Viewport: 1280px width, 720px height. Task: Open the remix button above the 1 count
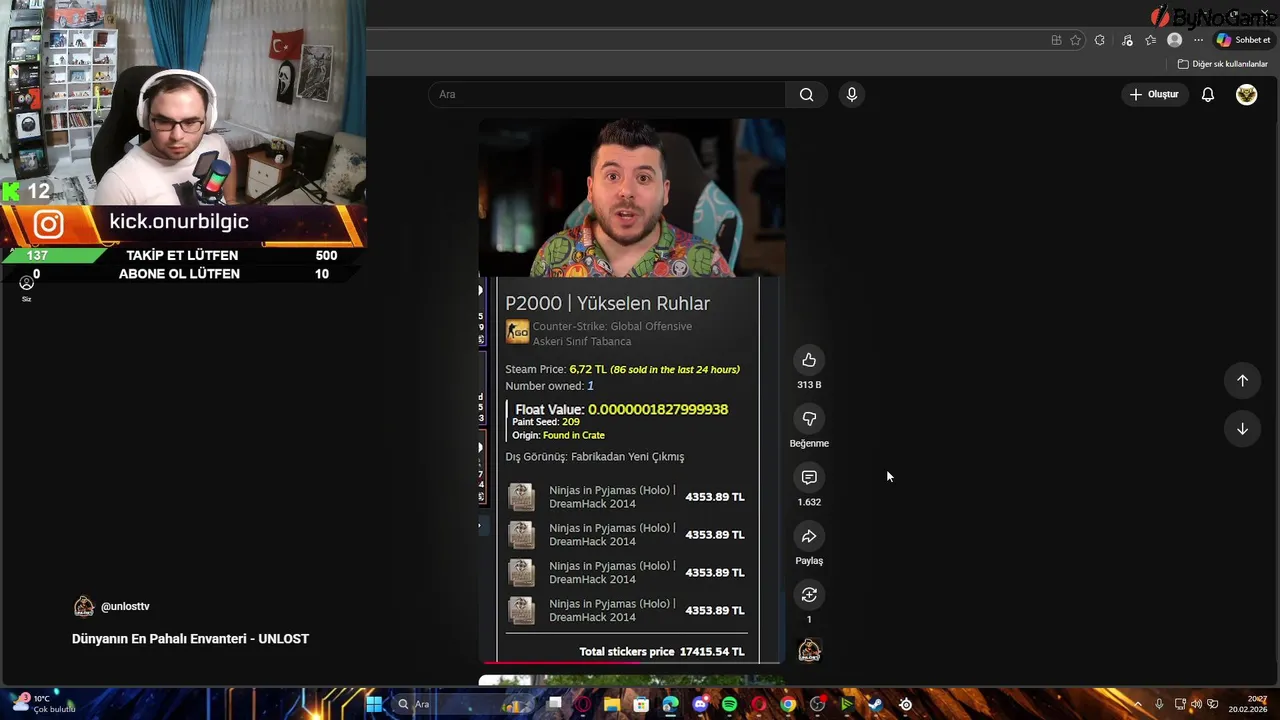809,595
